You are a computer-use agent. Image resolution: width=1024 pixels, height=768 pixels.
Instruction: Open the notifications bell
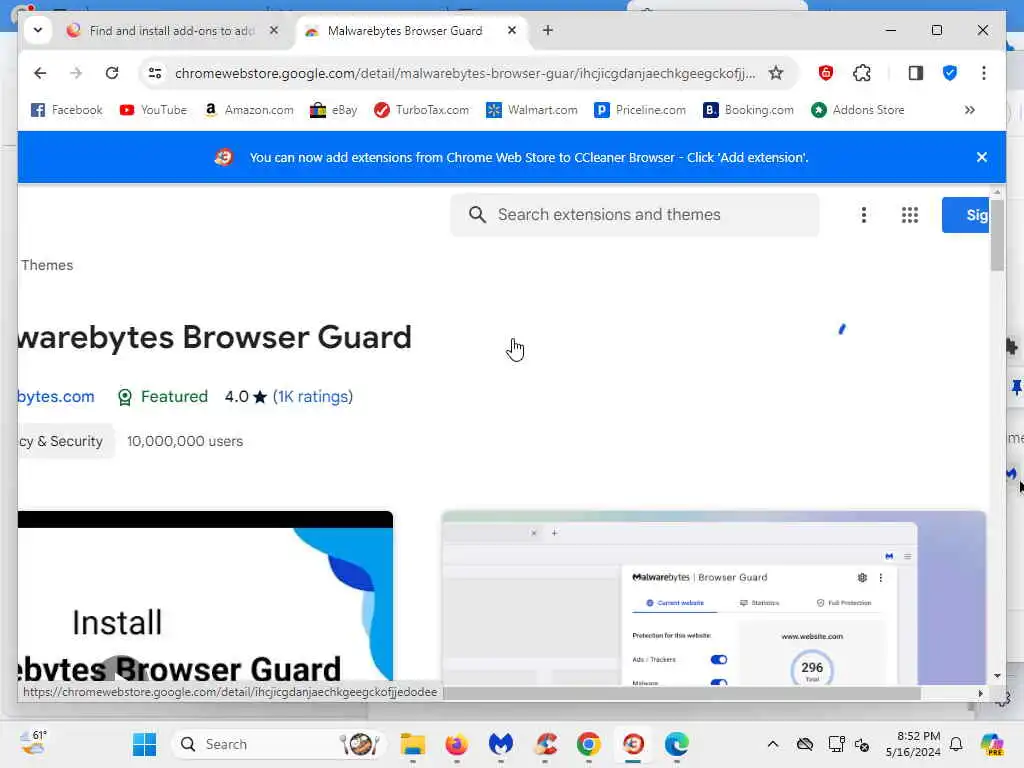[x=957, y=744]
